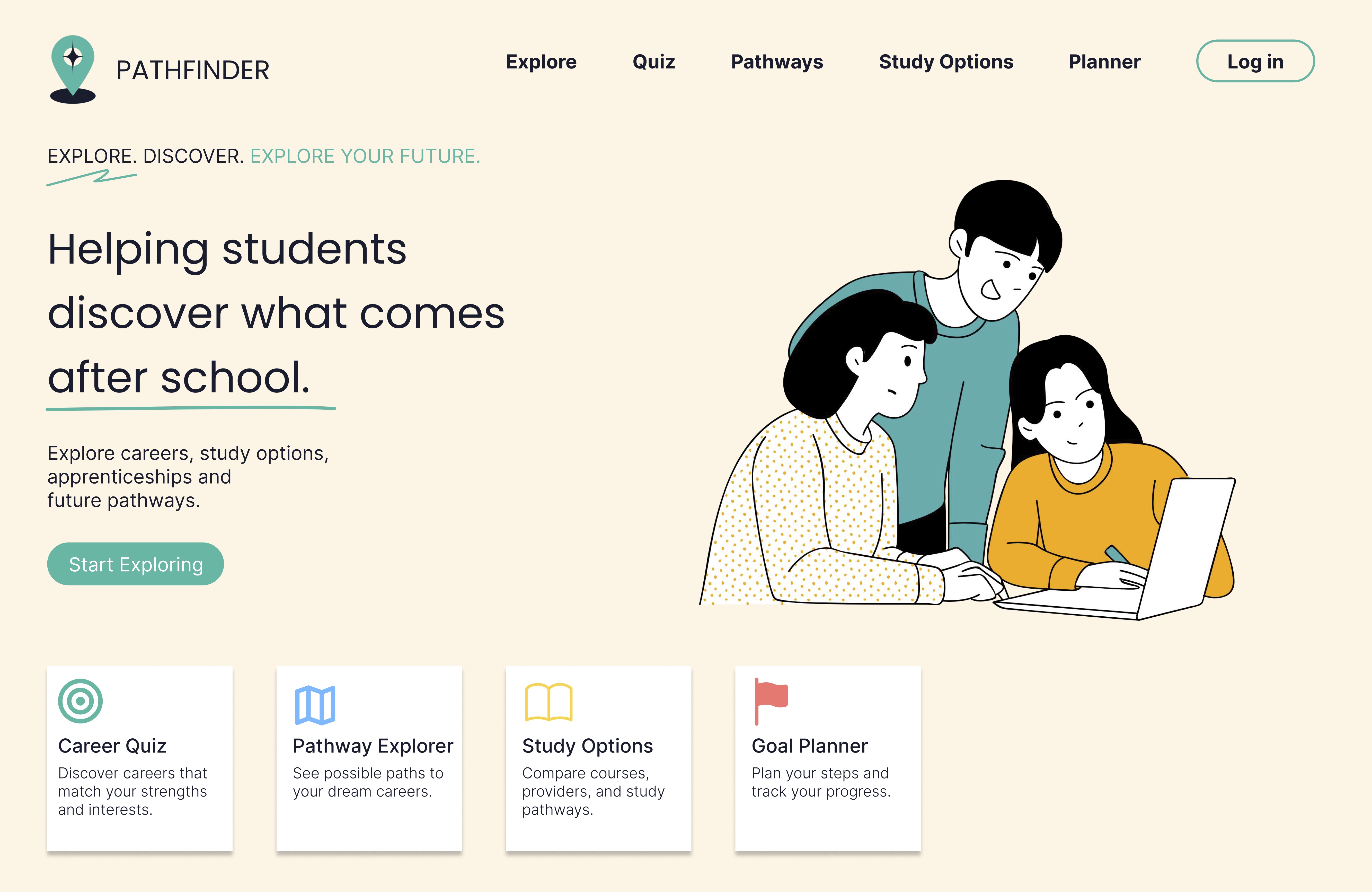Open the Goal Planner card title
1372x892 pixels.
click(x=809, y=746)
